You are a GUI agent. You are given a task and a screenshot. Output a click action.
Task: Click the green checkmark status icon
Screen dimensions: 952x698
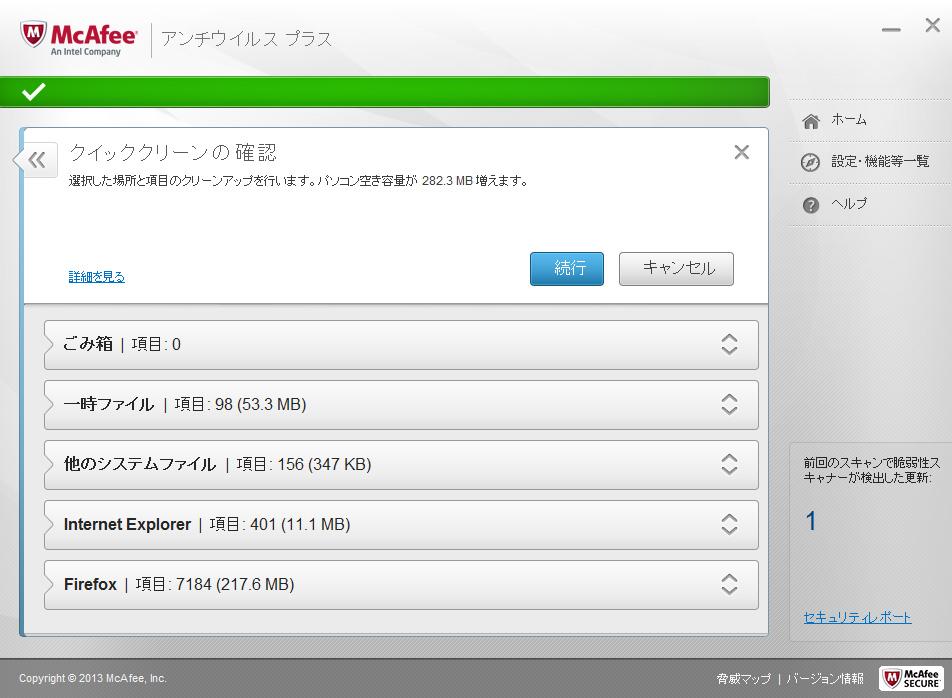[x=33, y=92]
